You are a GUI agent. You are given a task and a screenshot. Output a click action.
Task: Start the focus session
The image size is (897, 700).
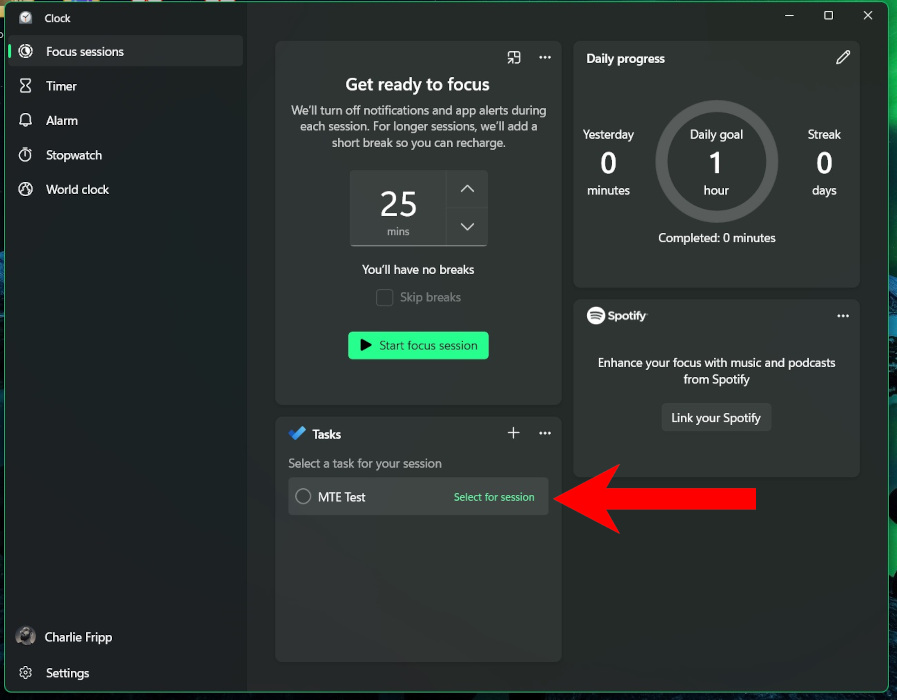click(418, 345)
